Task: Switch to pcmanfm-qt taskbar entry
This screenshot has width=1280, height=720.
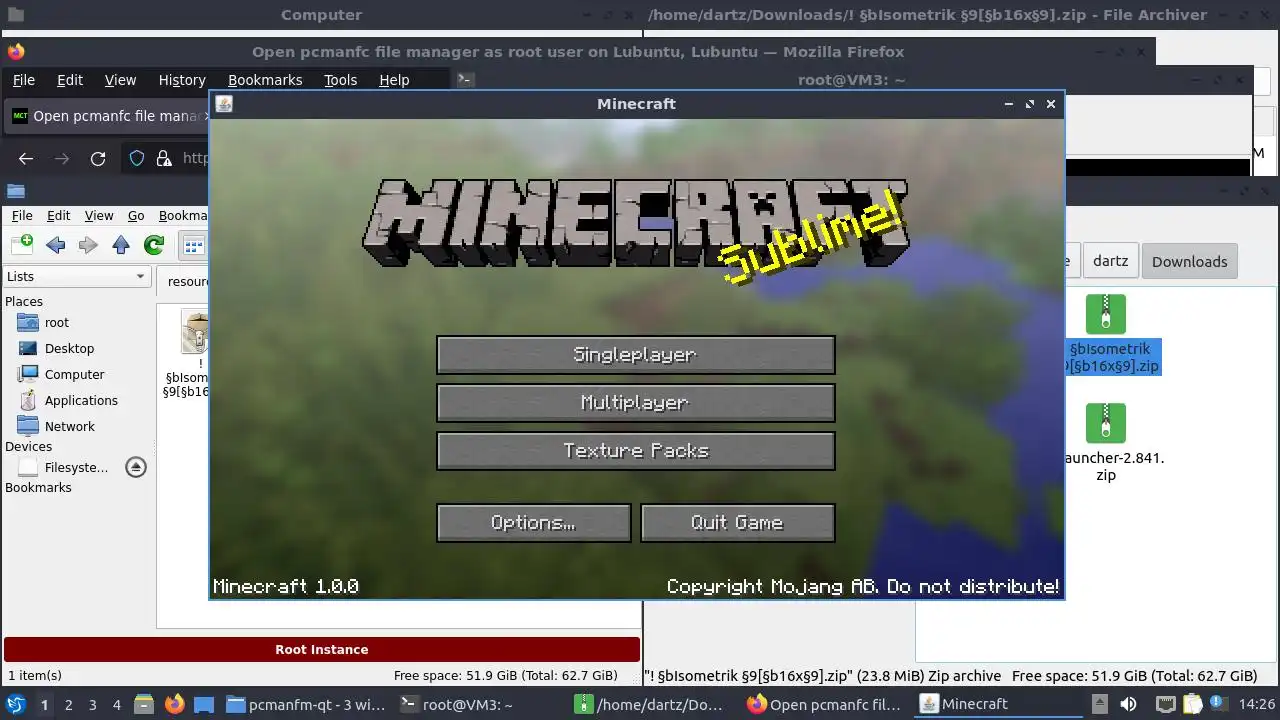Action: click(x=306, y=705)
